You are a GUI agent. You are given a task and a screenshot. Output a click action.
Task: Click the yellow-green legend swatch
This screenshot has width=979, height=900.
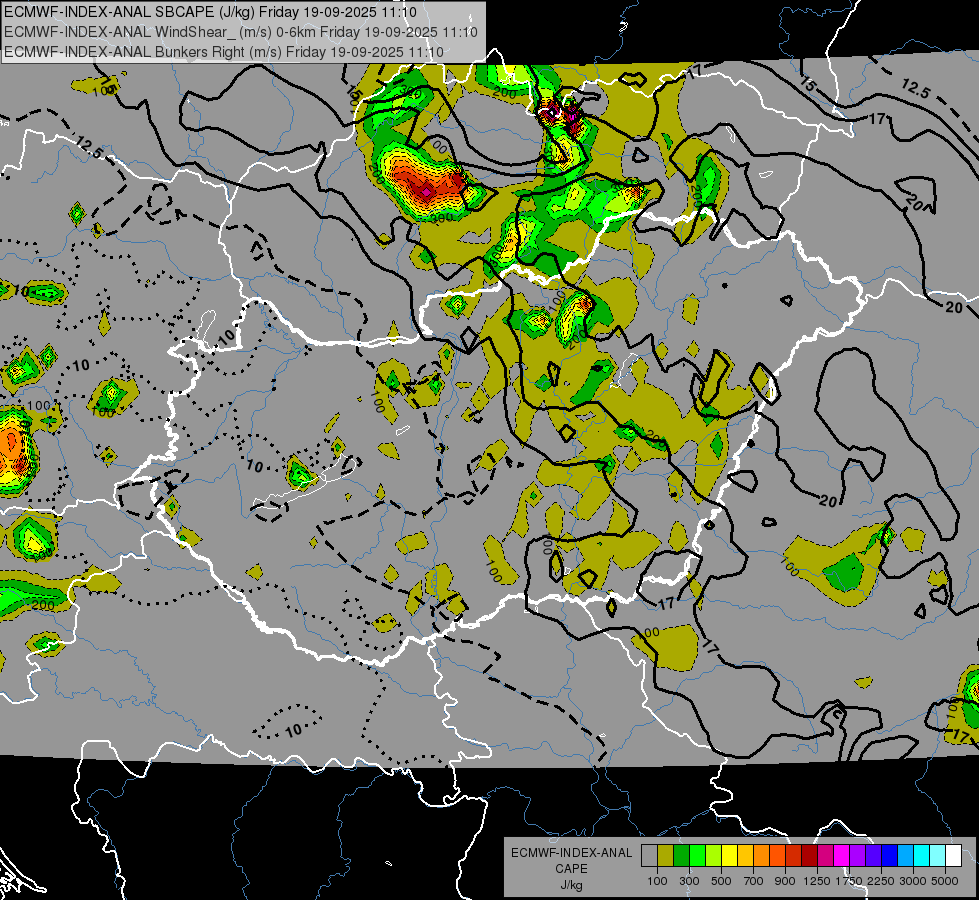pos(714,856)
